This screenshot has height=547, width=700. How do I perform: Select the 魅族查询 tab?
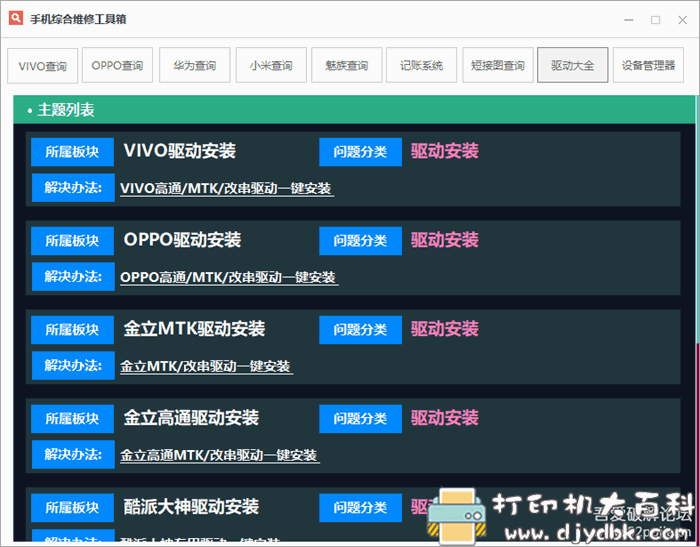(x=346, y=65)
